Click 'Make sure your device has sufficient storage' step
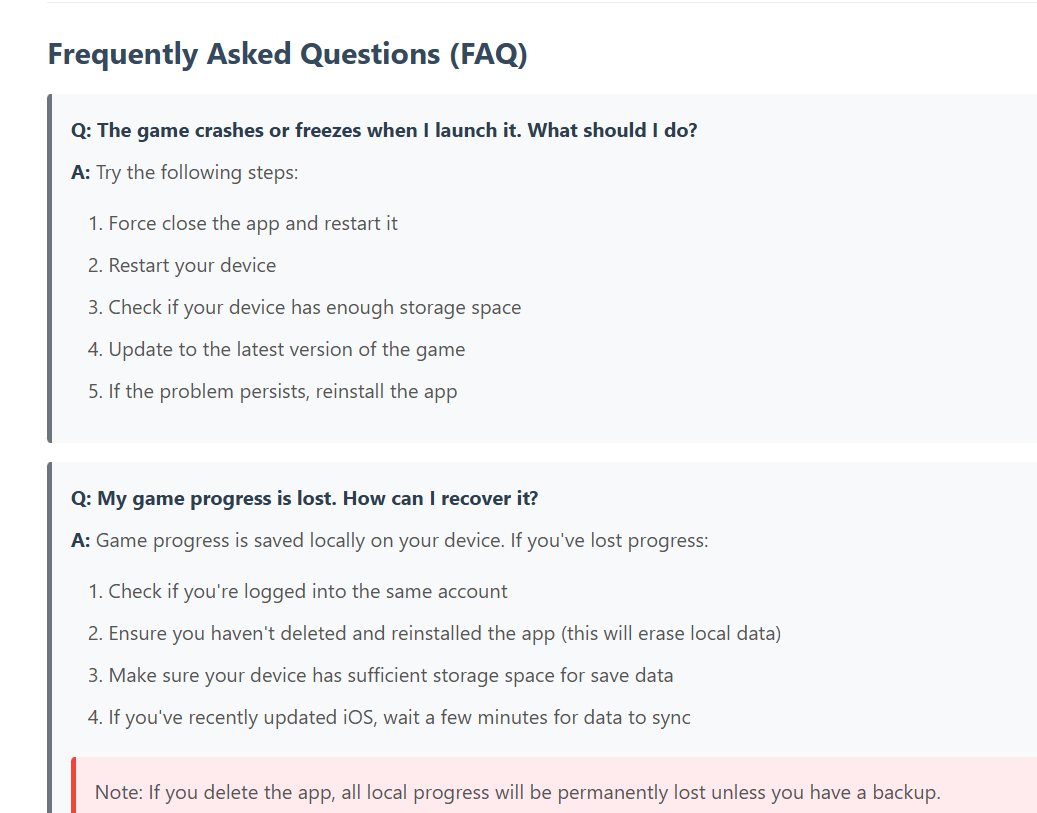The height and width of the screenshot is (813, 1037). [391, 675]
